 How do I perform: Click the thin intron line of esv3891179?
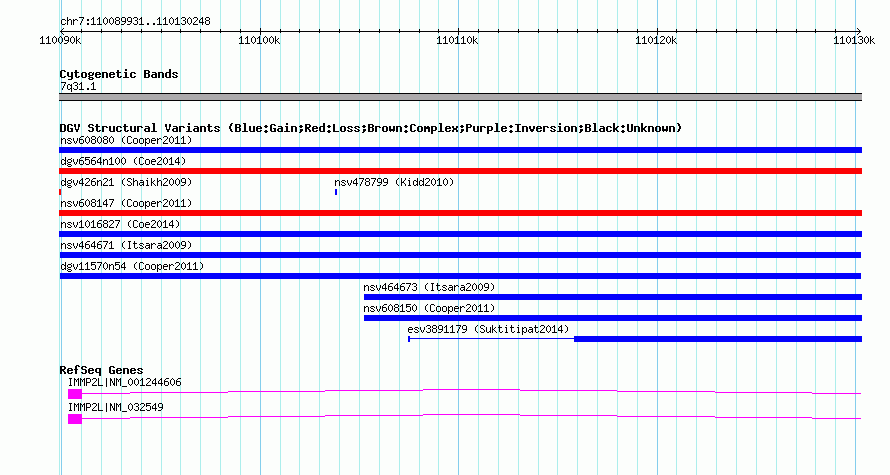492,339
